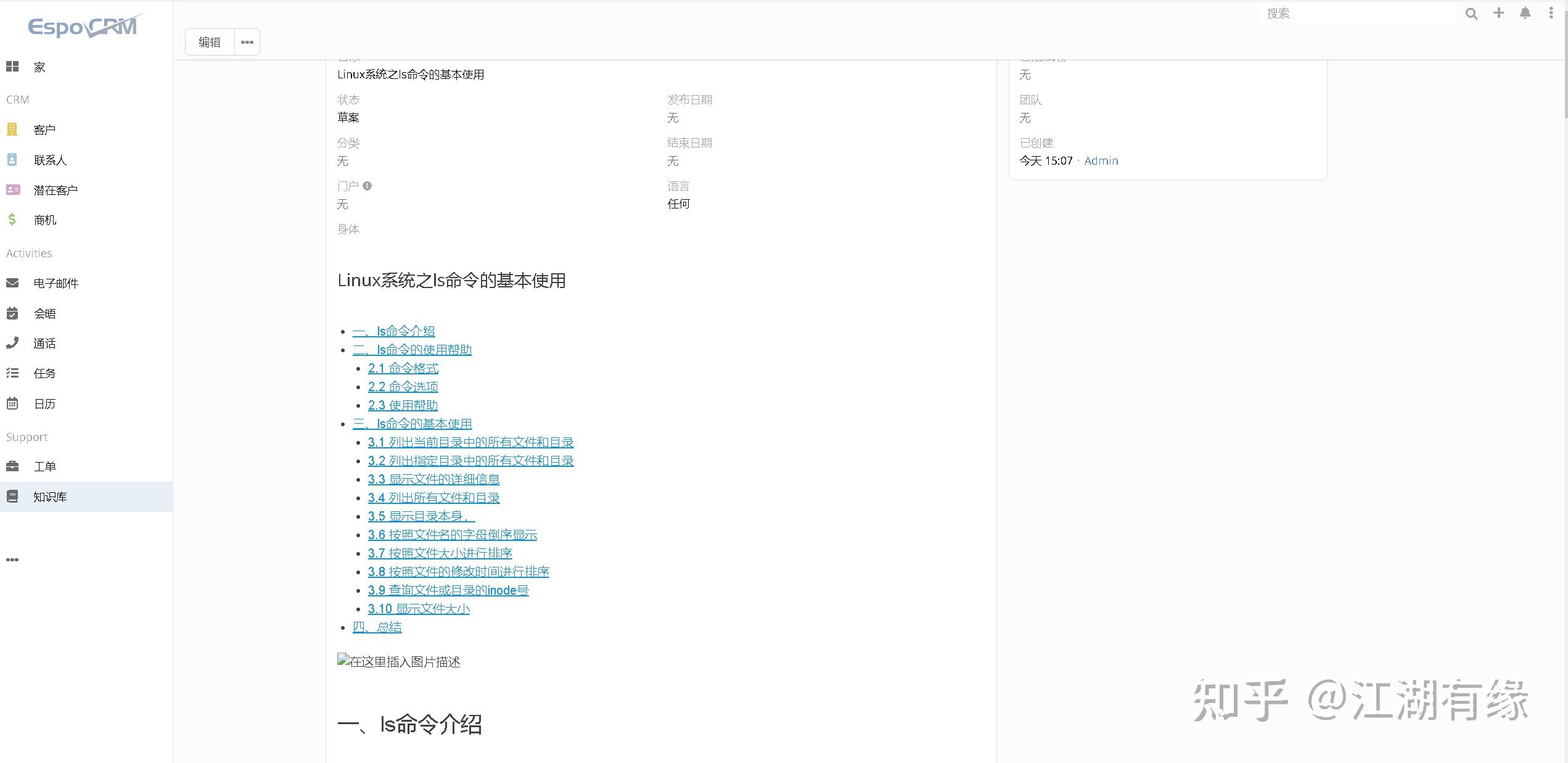Open the 电子邮件 envelope item
The height and width of the screenshot is (763, 1568).
pyautogui.click(x=55, y=283)
